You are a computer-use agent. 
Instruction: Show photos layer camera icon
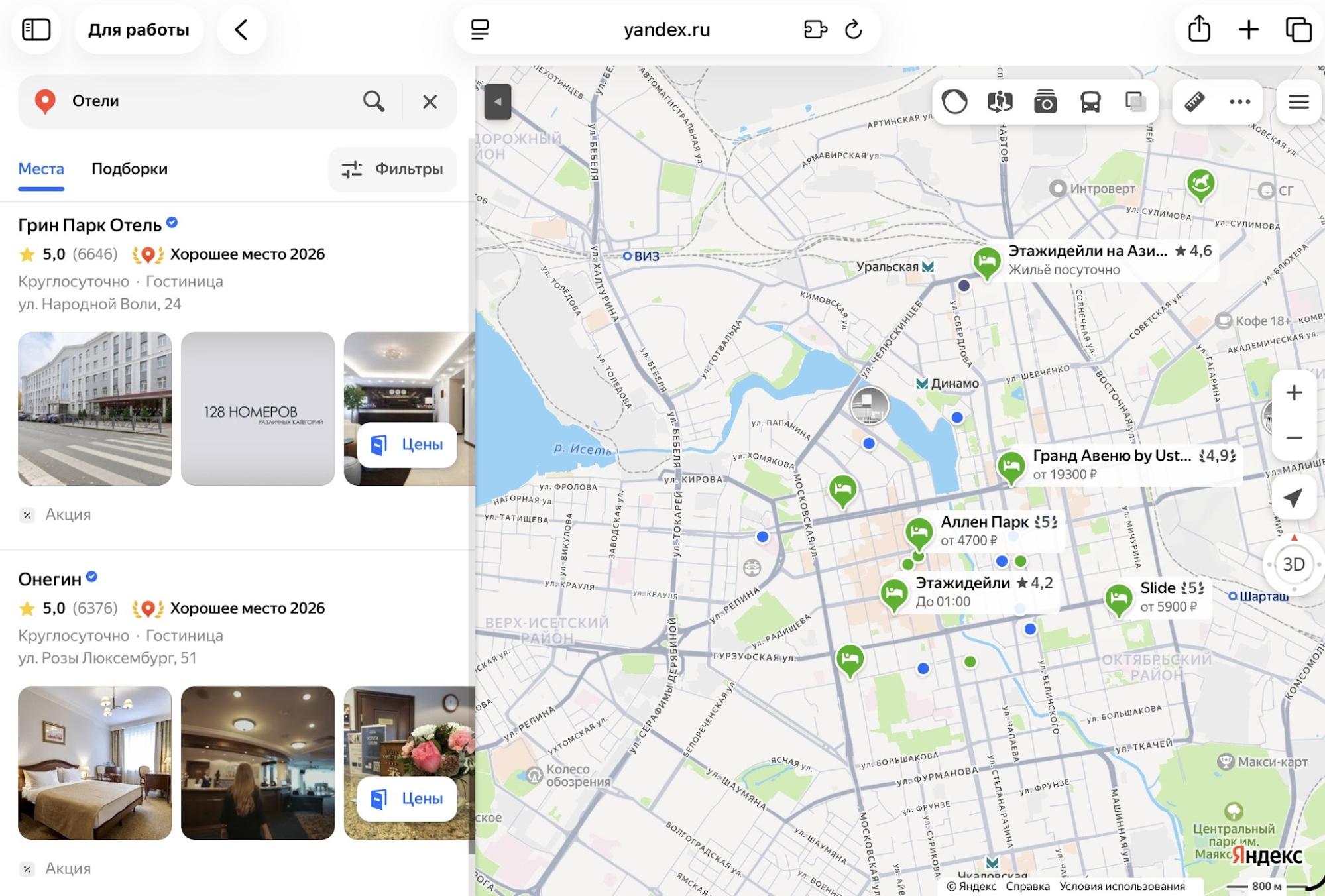1045,102
